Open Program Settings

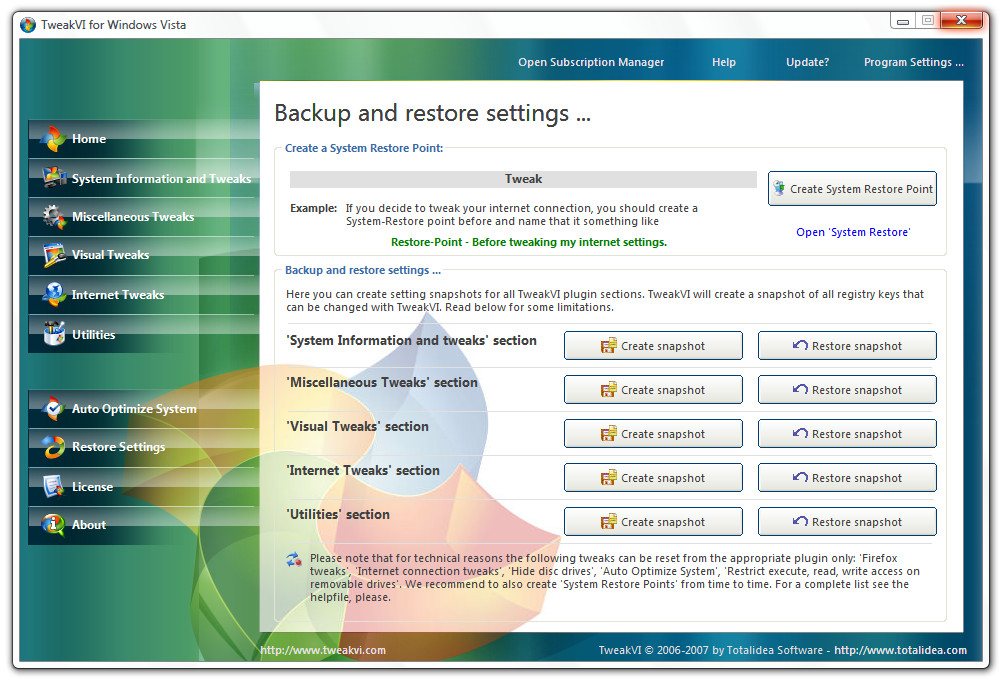914,62
